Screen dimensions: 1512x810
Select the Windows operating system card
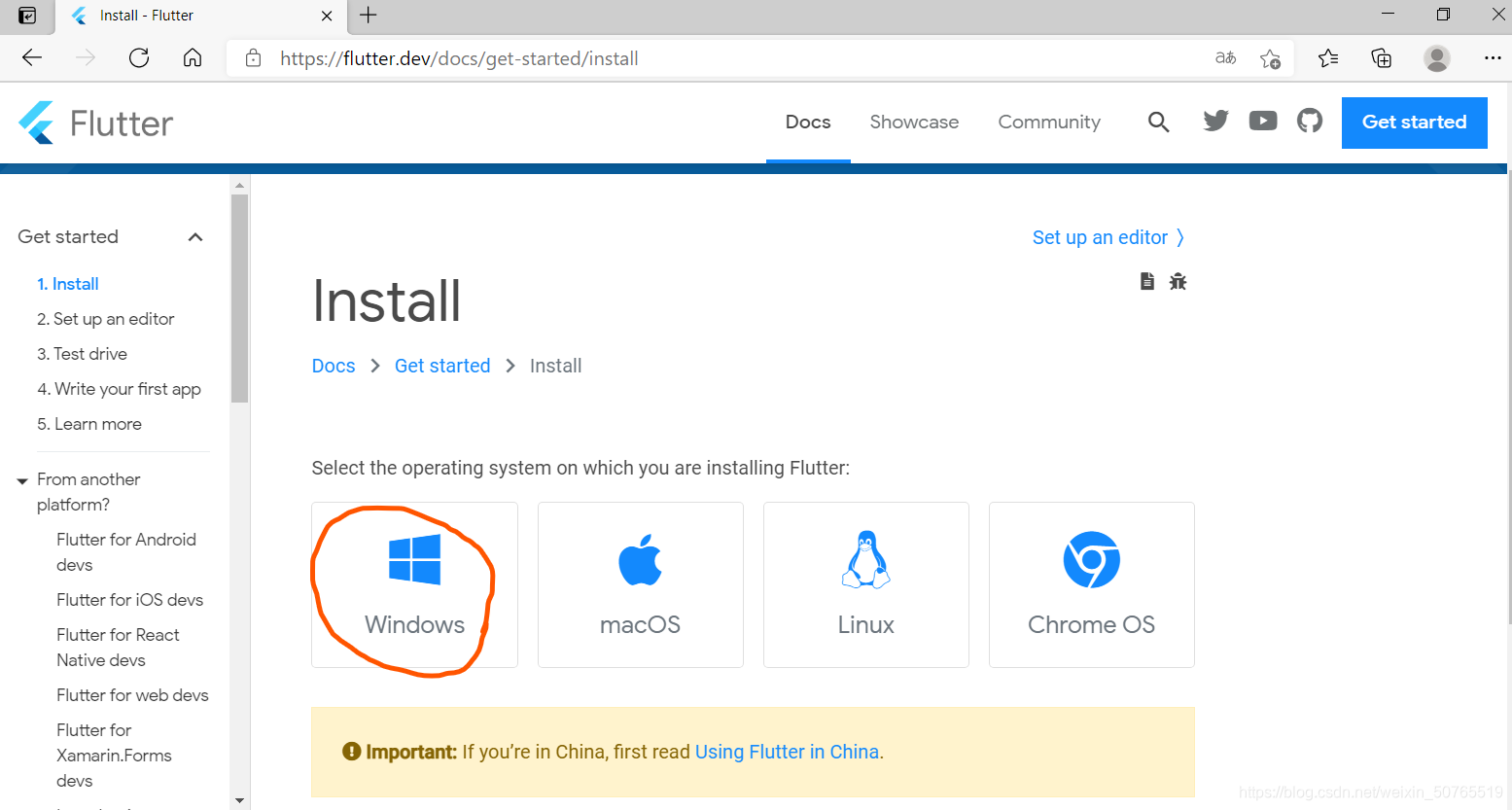[414, 584]
